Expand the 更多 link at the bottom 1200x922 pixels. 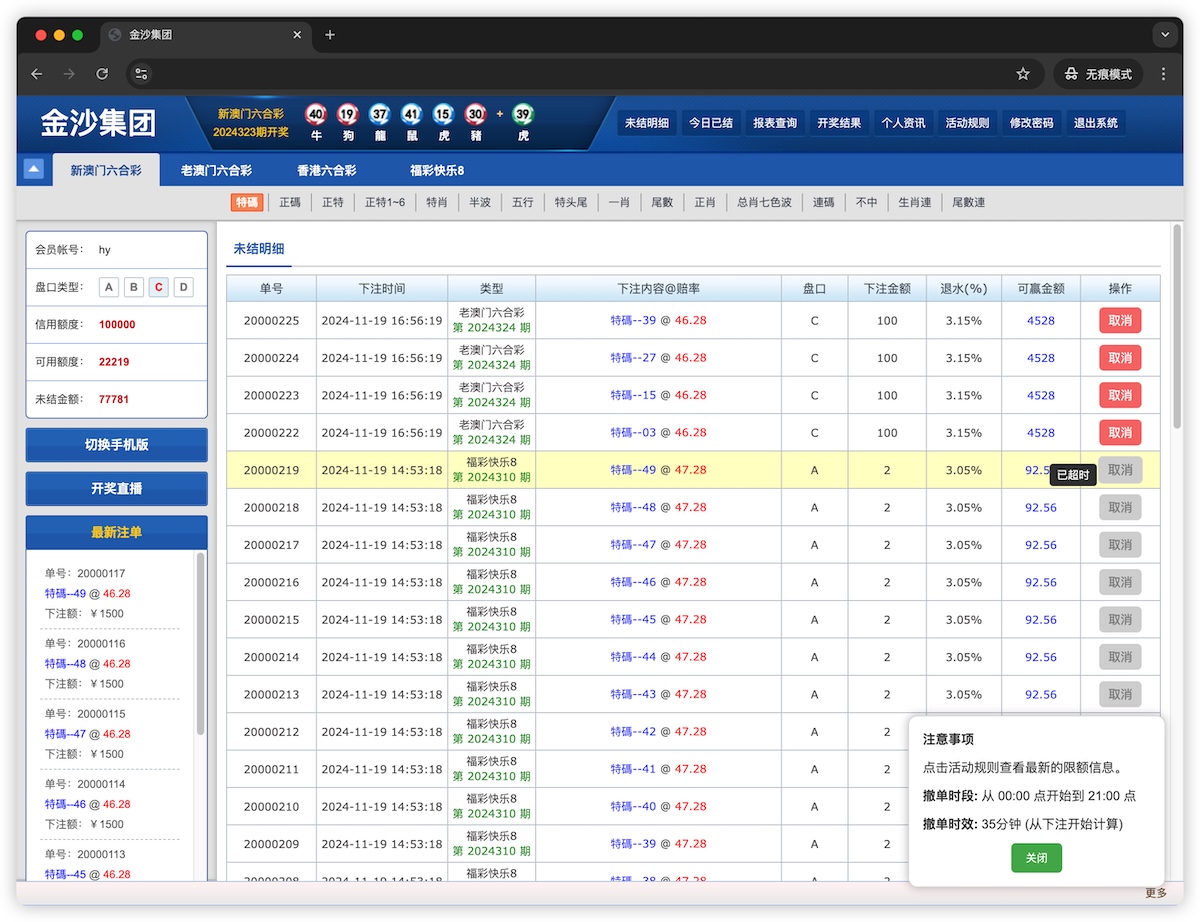coord(1155,893)
